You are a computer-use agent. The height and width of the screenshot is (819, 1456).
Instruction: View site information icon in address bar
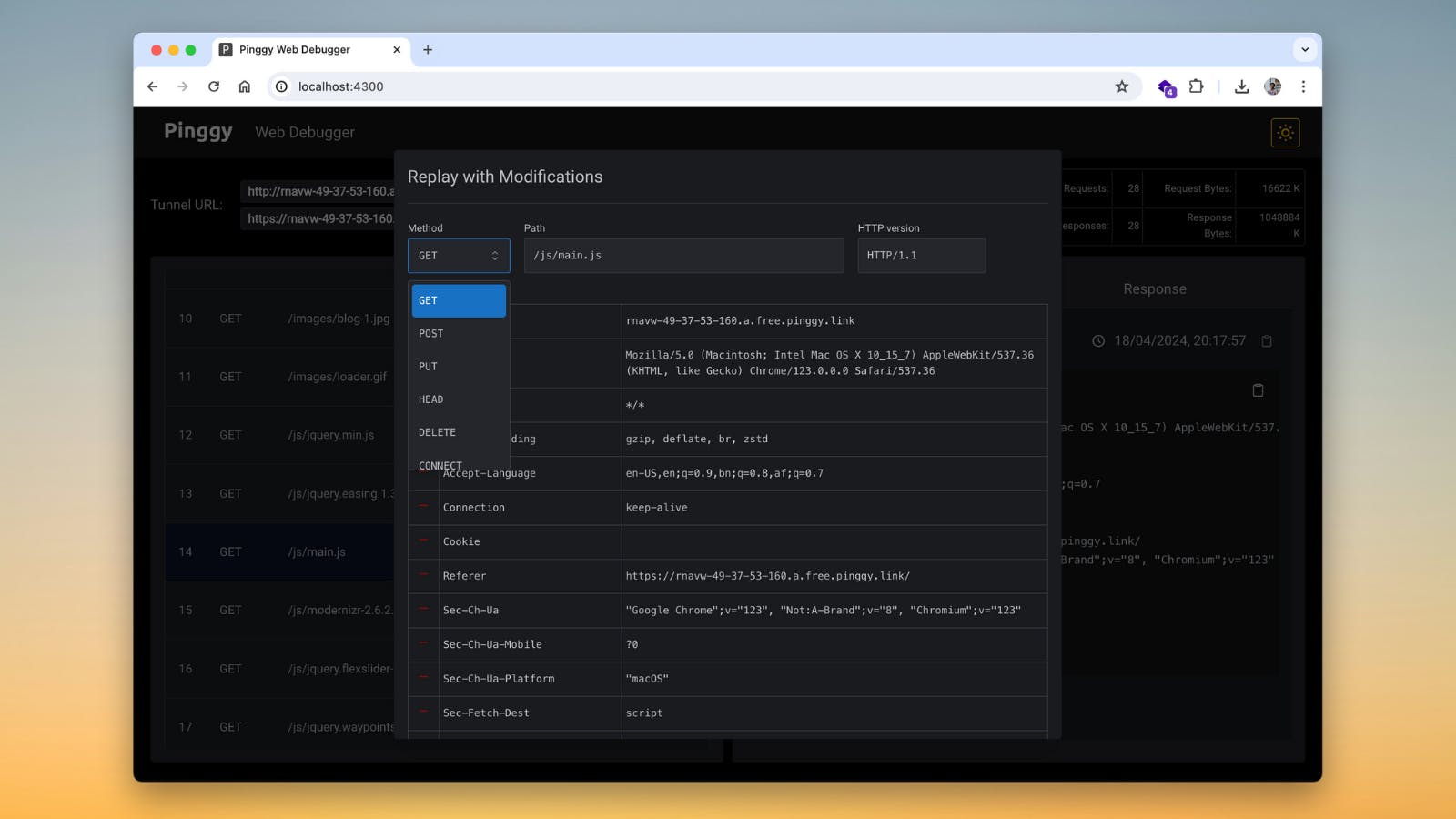(x=282, y=86)
